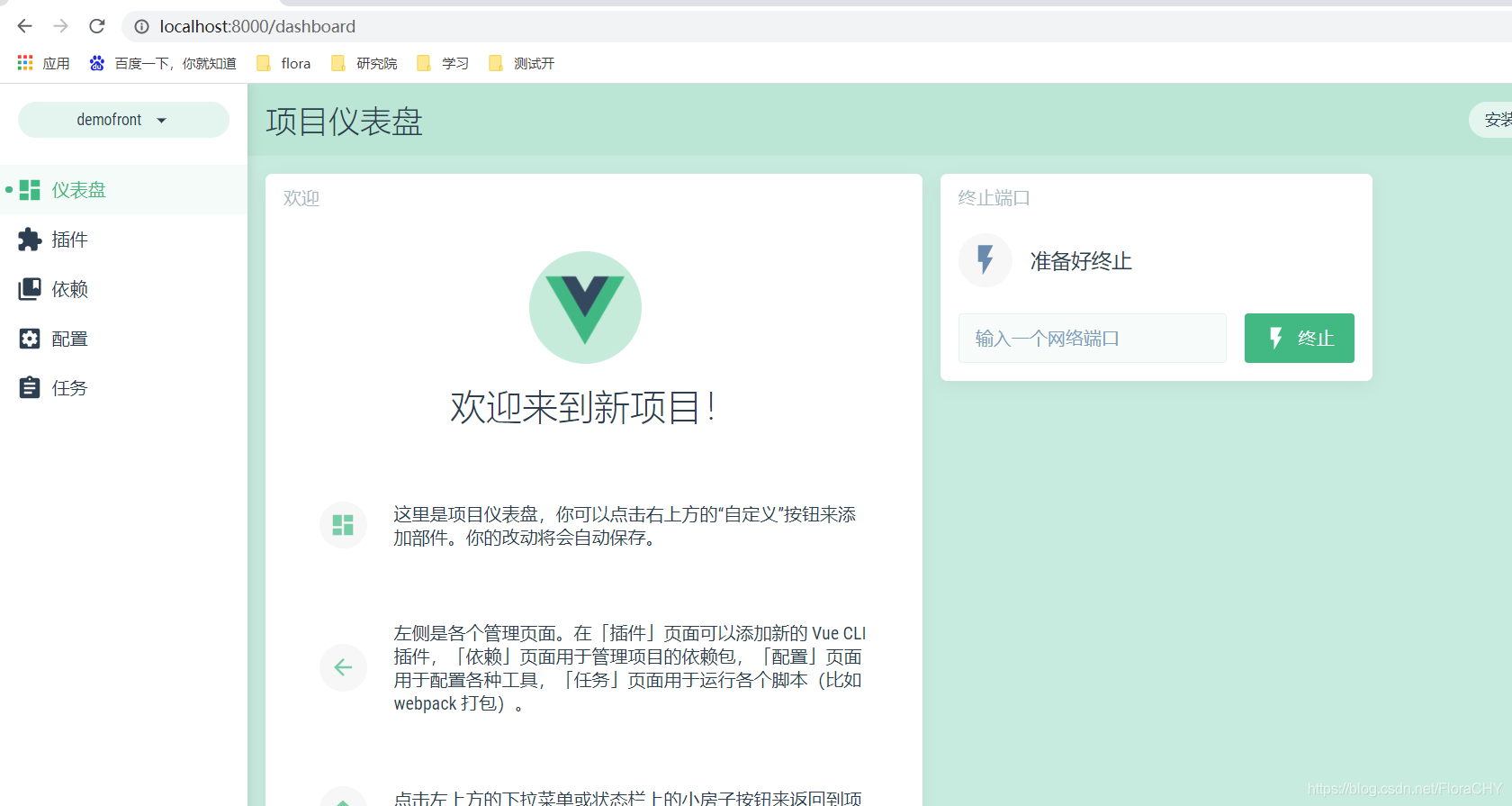Click the browser back arrow
Image resolution: width=1512 pixels, height=806 pixels.
[x=24, y=26]
